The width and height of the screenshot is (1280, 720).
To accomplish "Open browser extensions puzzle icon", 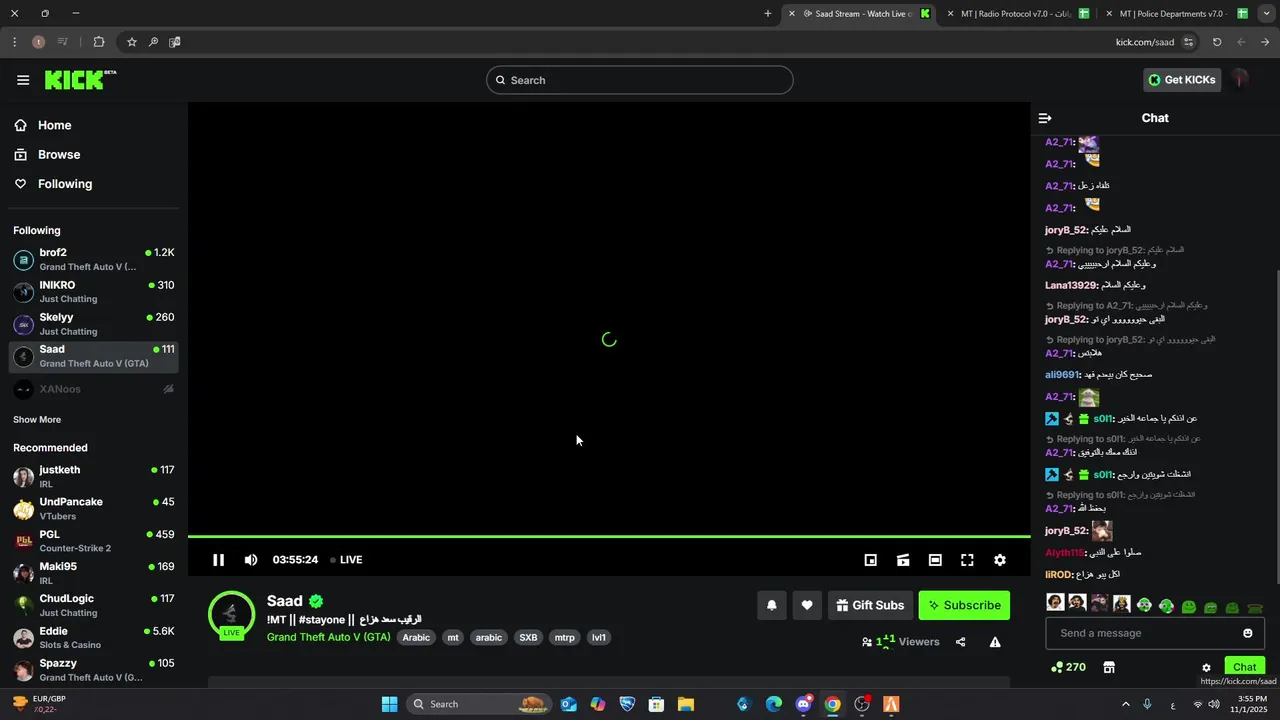I will click(99, 42).
